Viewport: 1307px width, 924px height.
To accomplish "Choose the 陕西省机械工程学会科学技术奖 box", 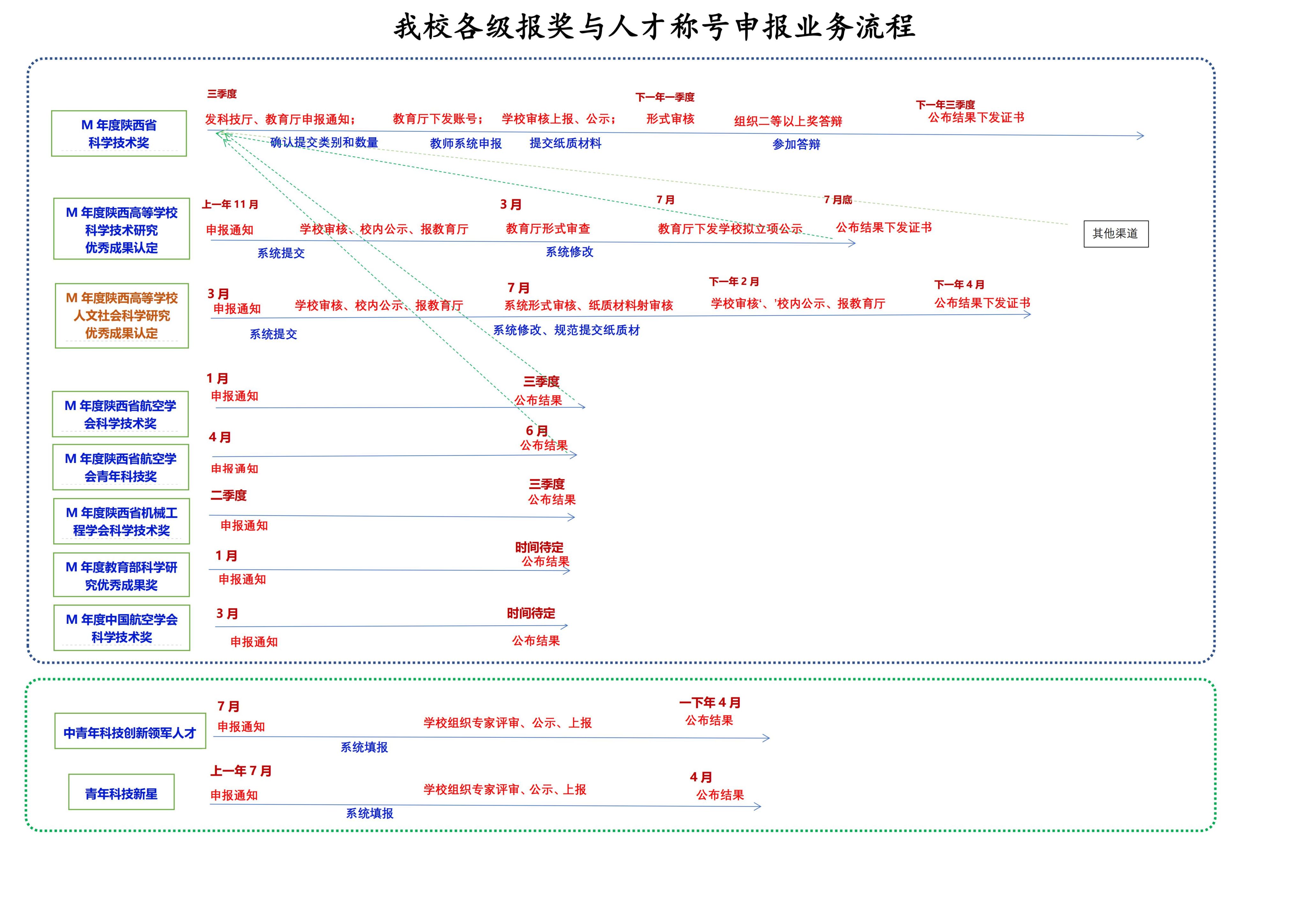I will (x=121, y=521).
